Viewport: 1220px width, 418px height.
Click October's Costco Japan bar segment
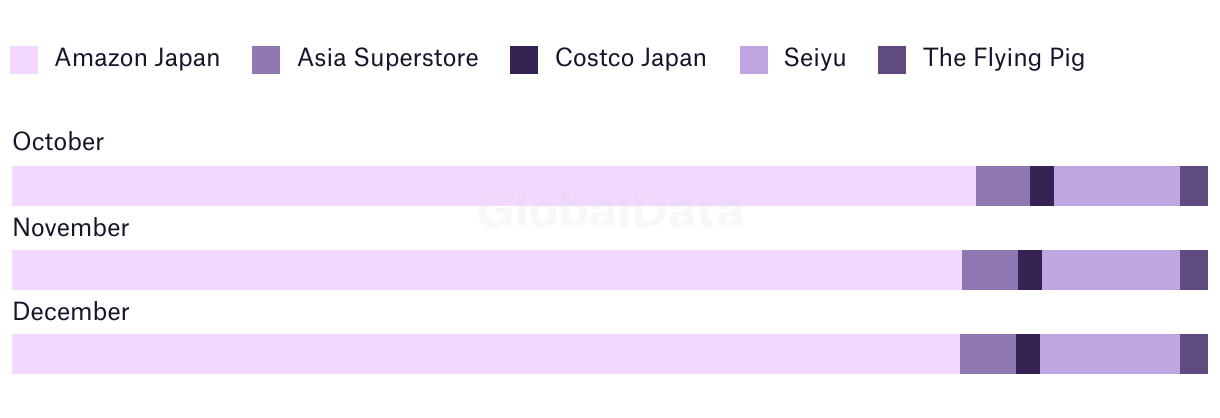(1042, 186)
